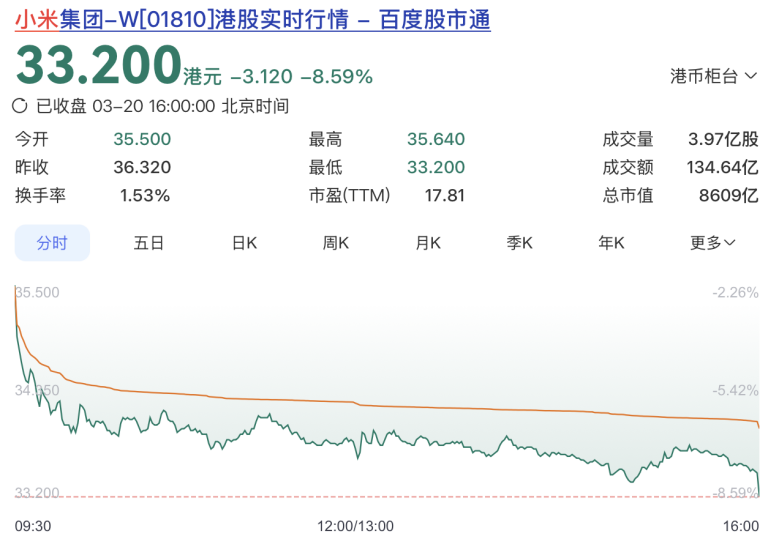Click the 16:00 closing time axis label
The height and width of the screenshot is (547, 779).
click(741, 526)
